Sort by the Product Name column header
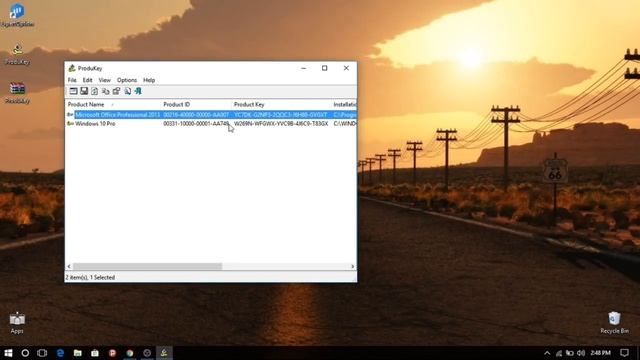This screenshot has width=640, height=360. pos(114,104)
